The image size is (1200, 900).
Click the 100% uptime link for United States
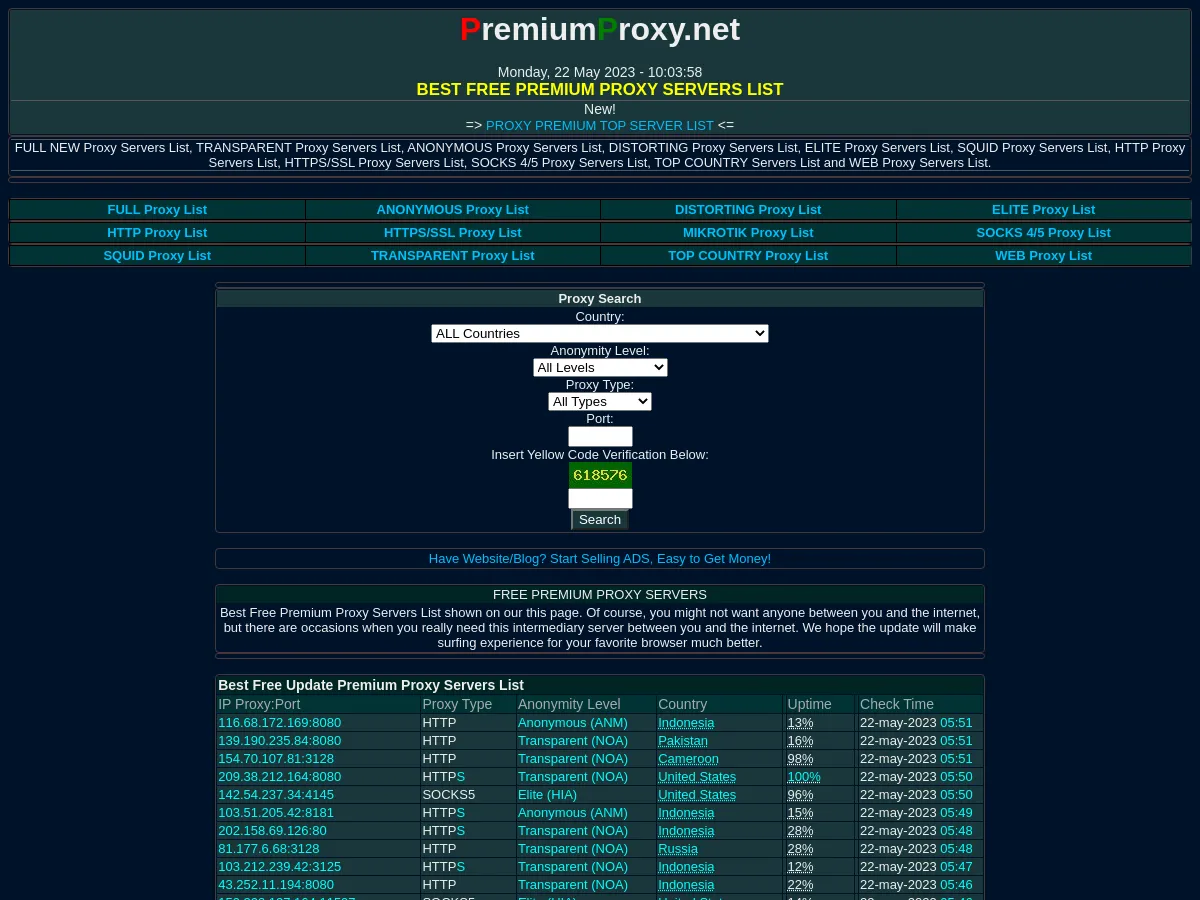coord(804,776)
